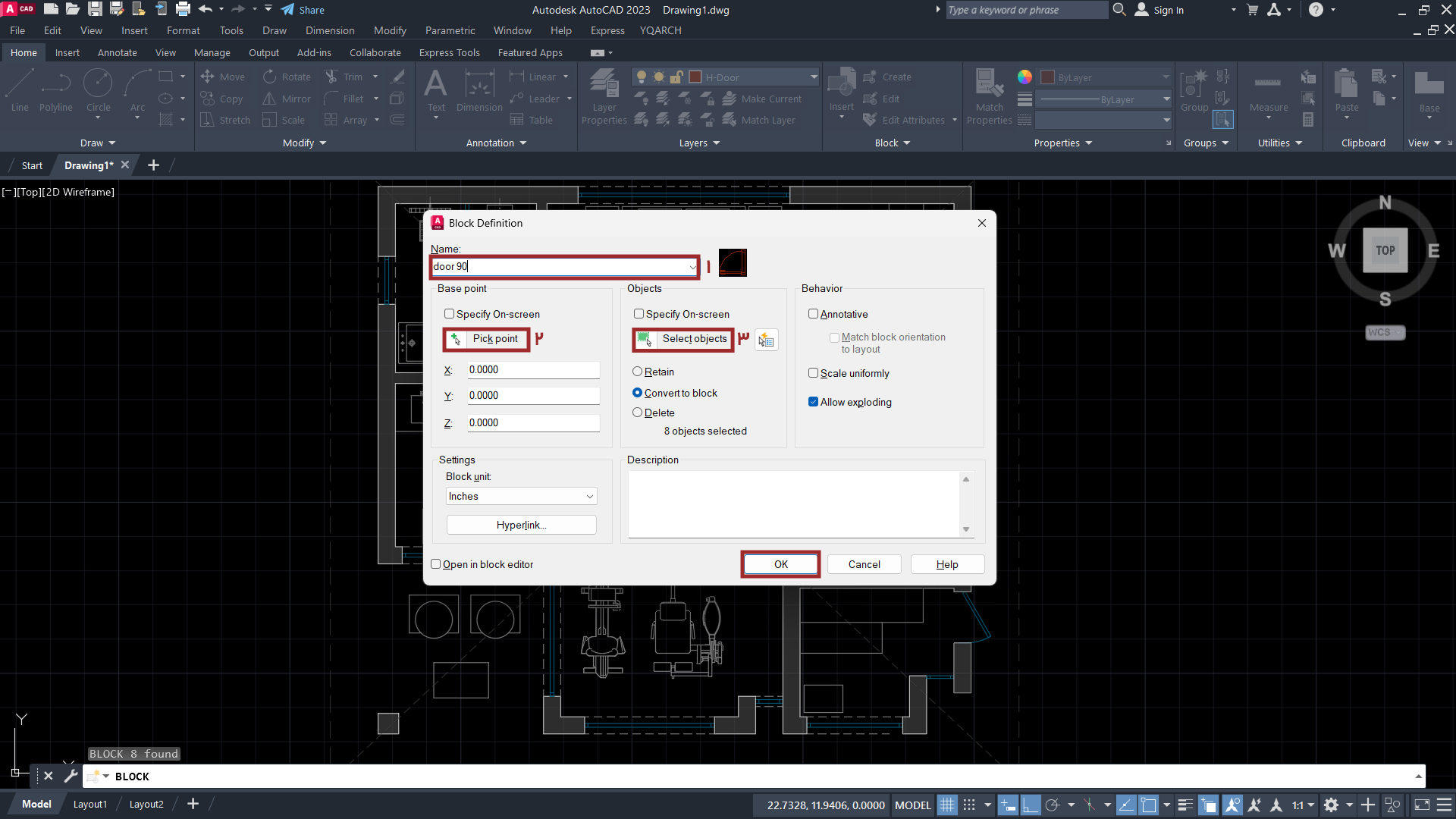Open the ByLayer object color swatch dropdown
The height and width of the screenshot is (819, 1456).
[1166, 77]
